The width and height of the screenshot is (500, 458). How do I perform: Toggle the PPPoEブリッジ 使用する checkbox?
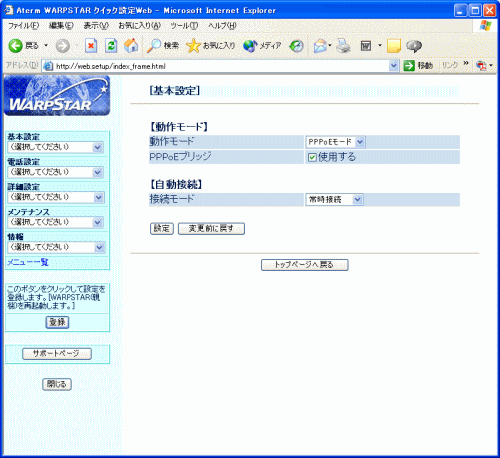coord(312,157)
